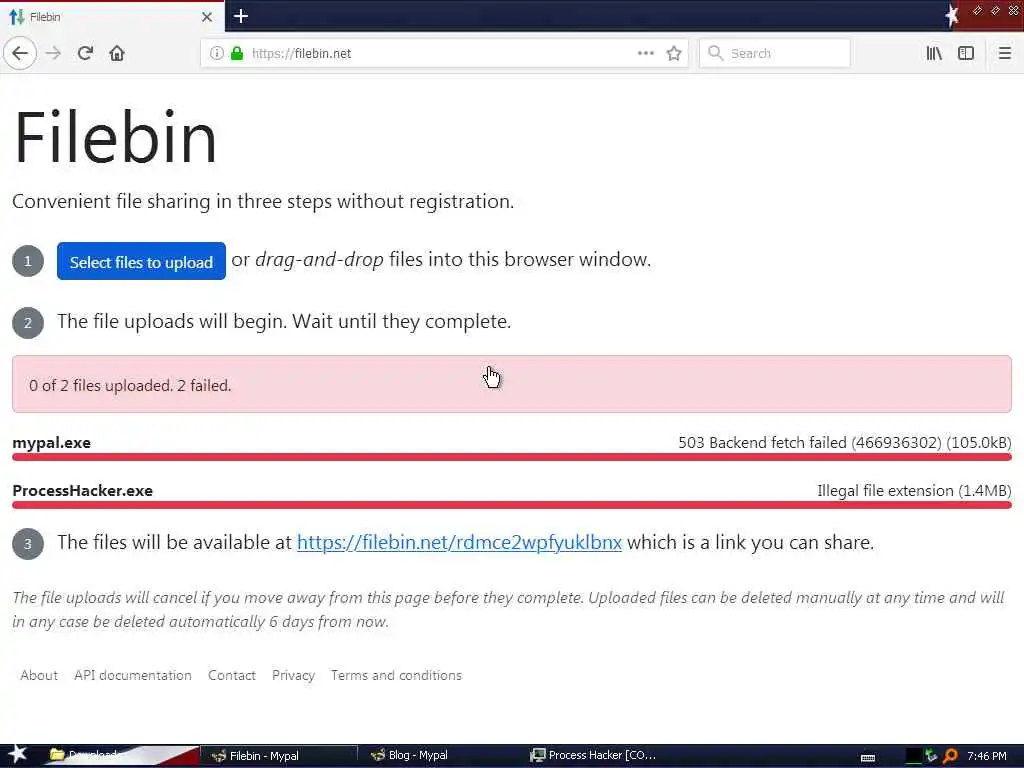
Task: Open the page actions three-dot menu
Action: coord(645,53)
